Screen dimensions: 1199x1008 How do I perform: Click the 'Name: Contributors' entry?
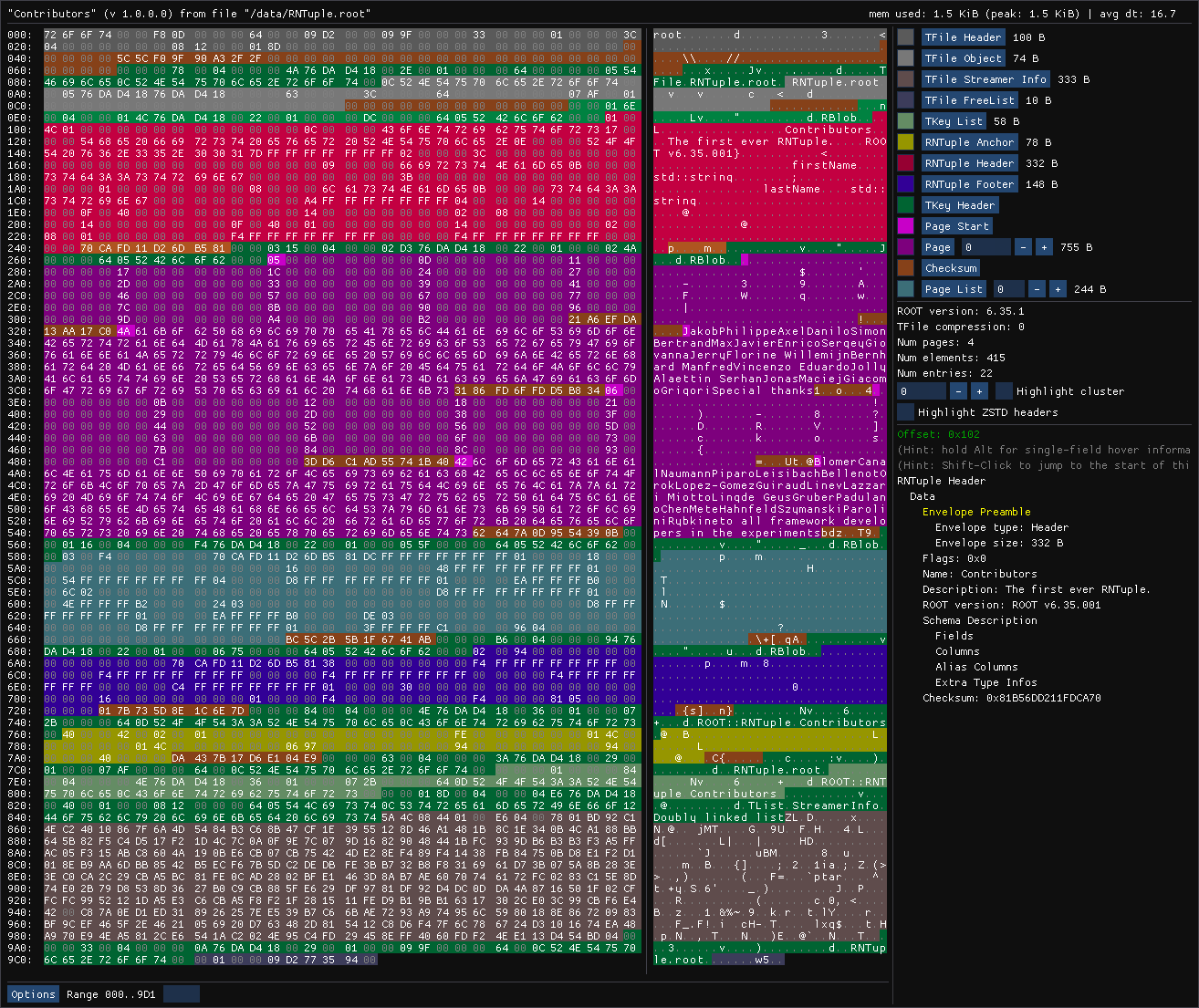pyautogui.click(x=980, y=574)
